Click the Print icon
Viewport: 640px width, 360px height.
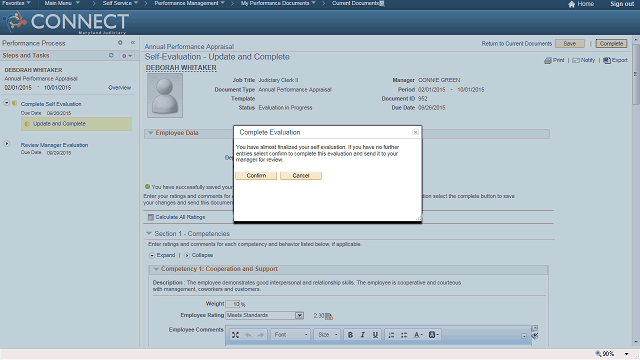coord(548,60)
